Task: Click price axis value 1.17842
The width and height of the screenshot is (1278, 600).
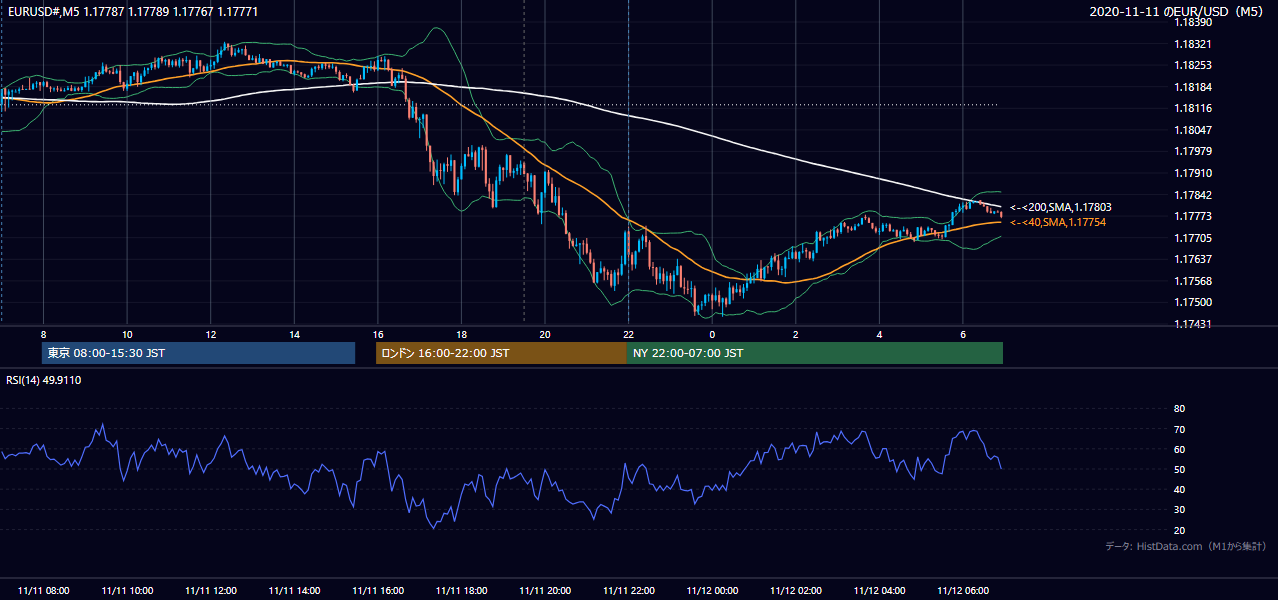Action: [1194, 195]
